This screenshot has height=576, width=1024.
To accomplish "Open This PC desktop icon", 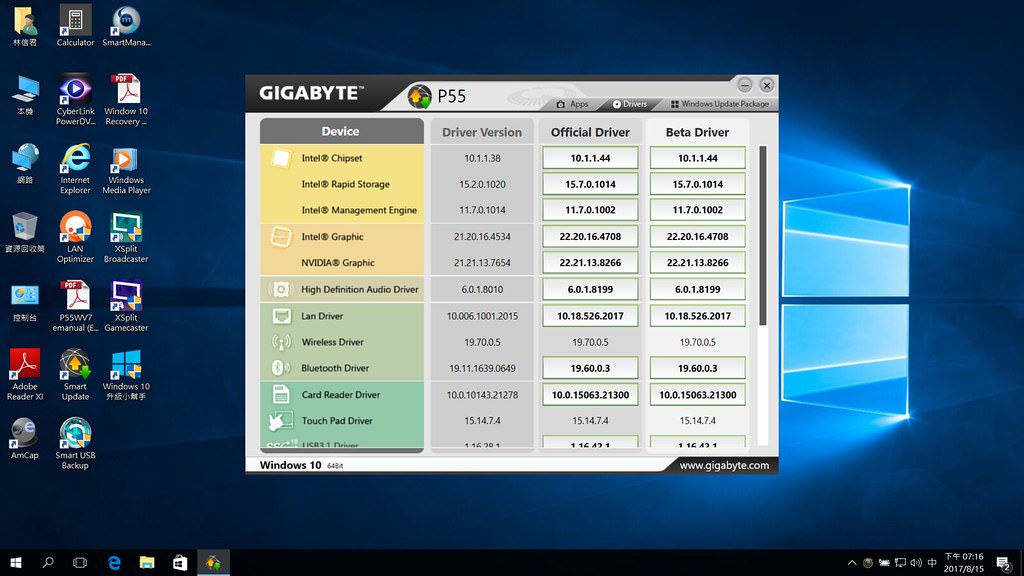I will point(25,95).
